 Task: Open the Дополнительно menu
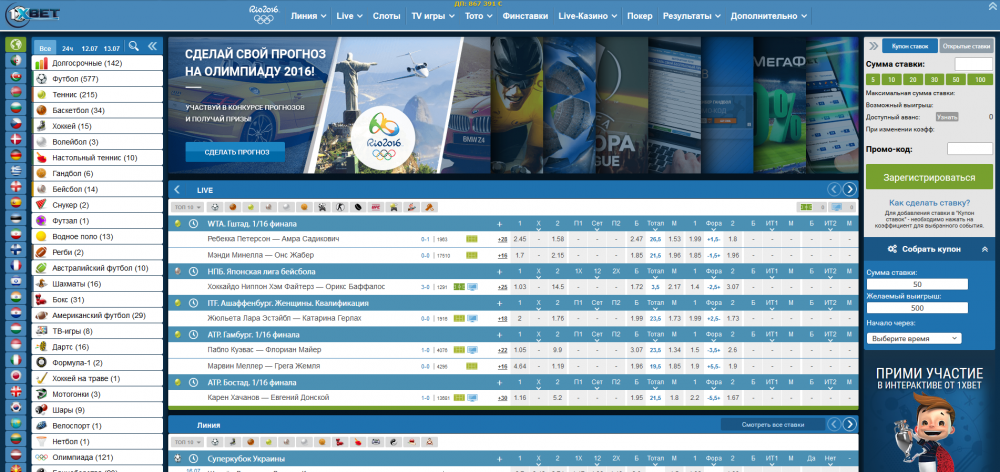pyautogui.click(x=797, y=17)
